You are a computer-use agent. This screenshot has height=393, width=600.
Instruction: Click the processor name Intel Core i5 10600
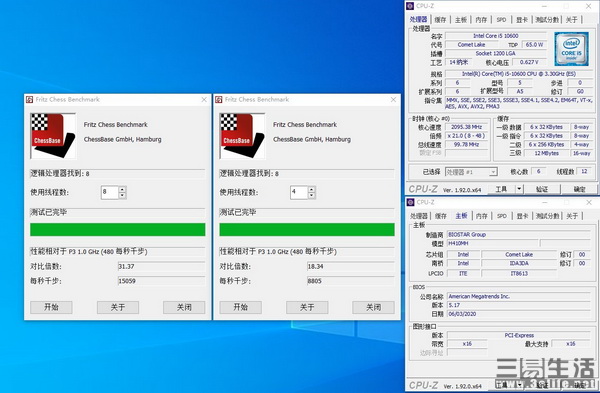tap(496, 36)
